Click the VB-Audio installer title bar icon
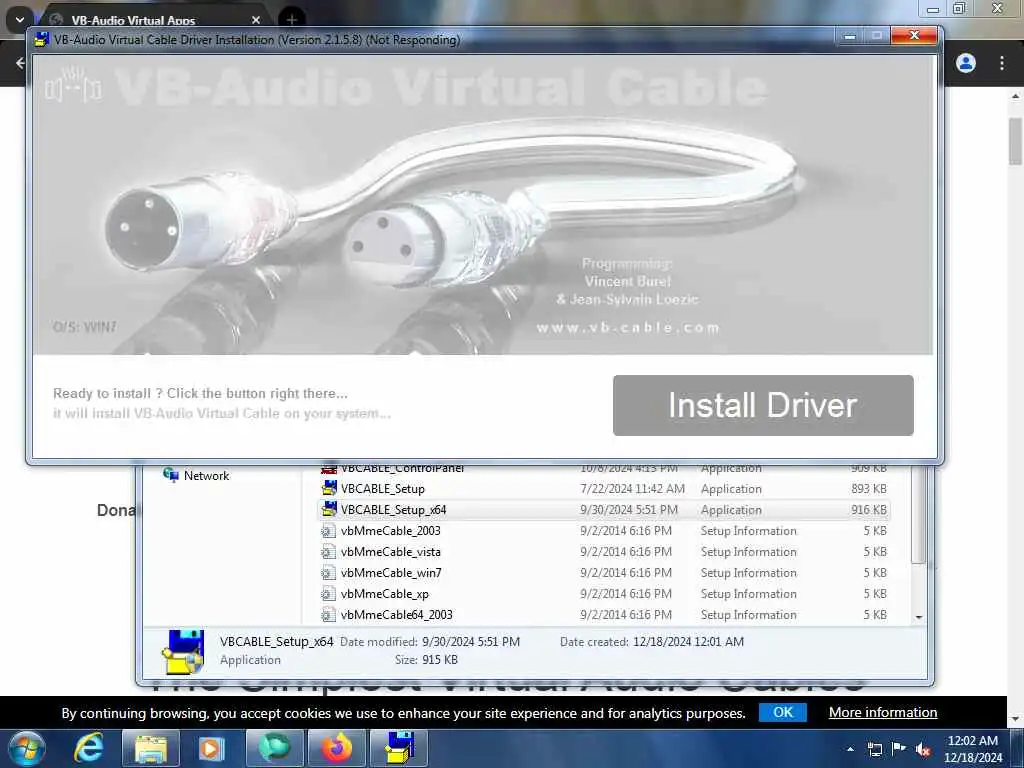 42,39
